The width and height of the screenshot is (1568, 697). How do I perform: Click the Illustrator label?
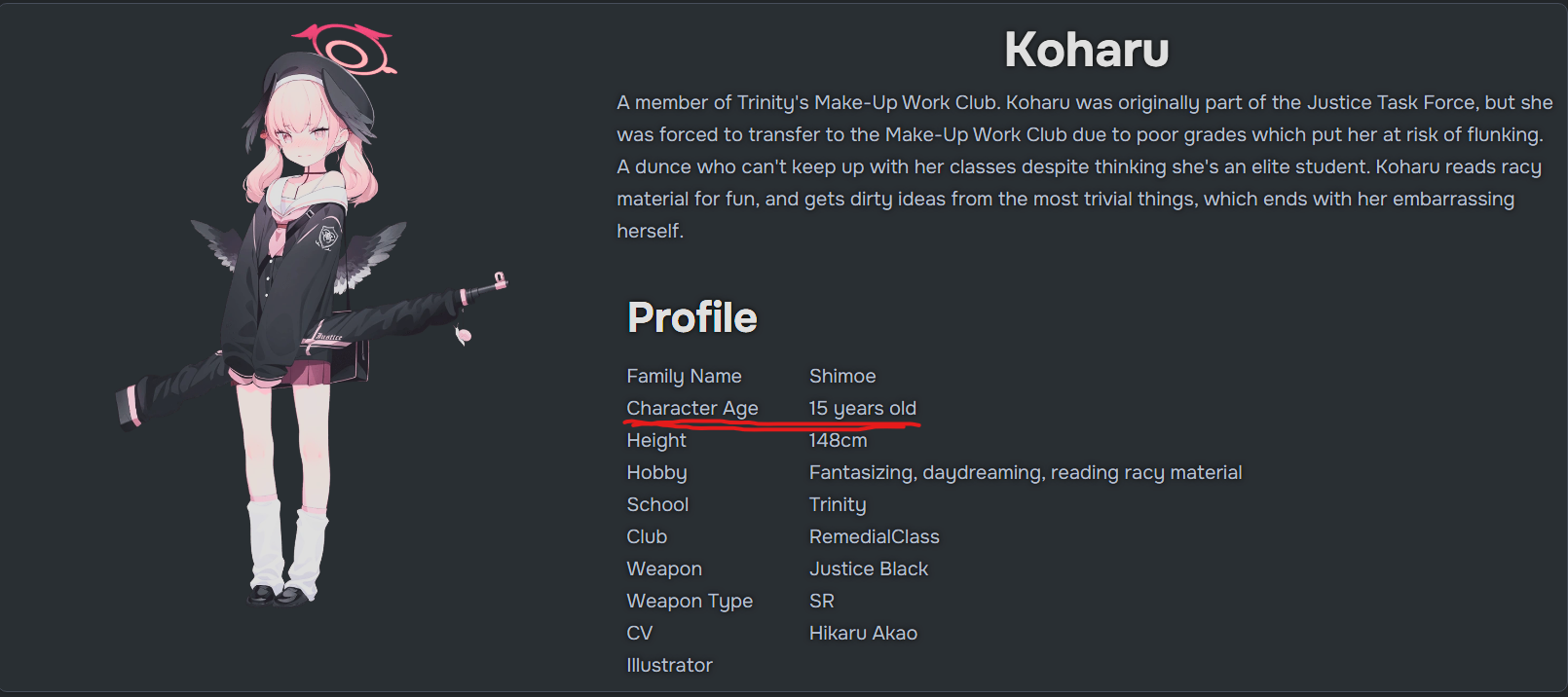click(669, 665)
